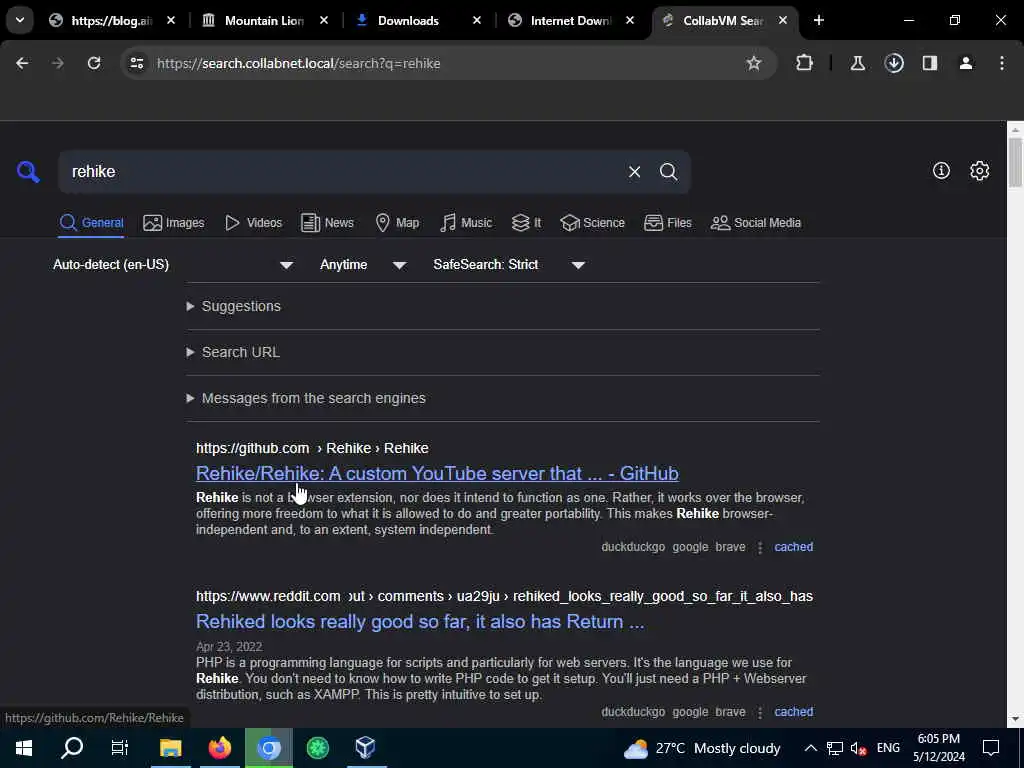Image resolution: width=1024 pixels, height=768 pixels.
Task: Open Task View on taskbar
Action: tap(120, 748)
